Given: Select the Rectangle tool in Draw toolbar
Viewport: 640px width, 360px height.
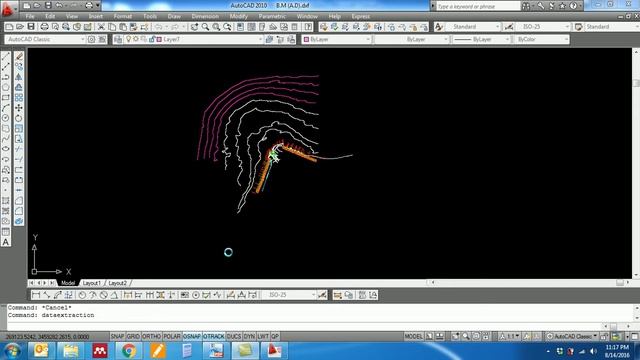Looking at the screenshot, I should 6,98.
